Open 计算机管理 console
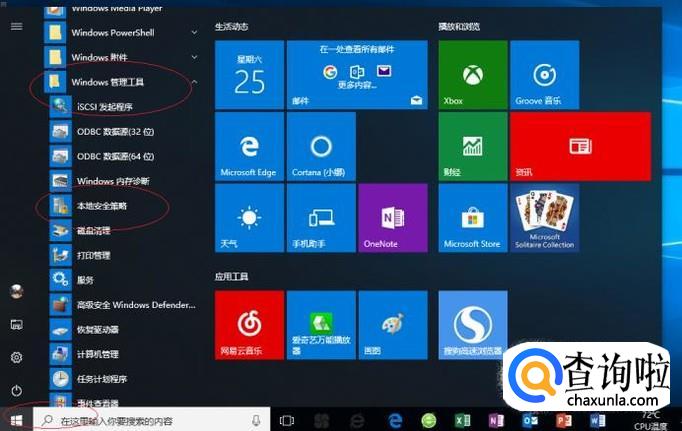The height and width of the screenshot is (431, 682). (x=123, y=354)
